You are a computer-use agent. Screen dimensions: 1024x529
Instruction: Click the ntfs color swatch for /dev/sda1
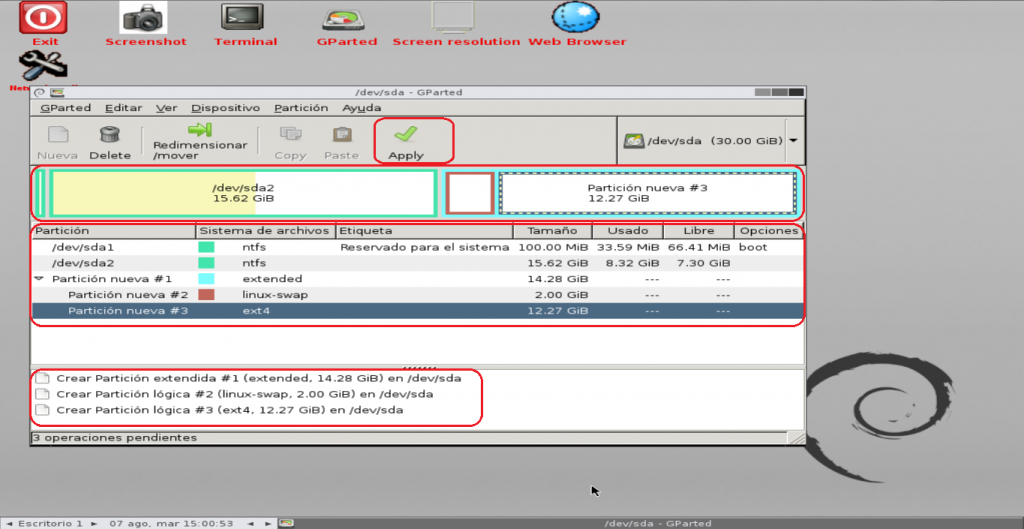point(206,248)
